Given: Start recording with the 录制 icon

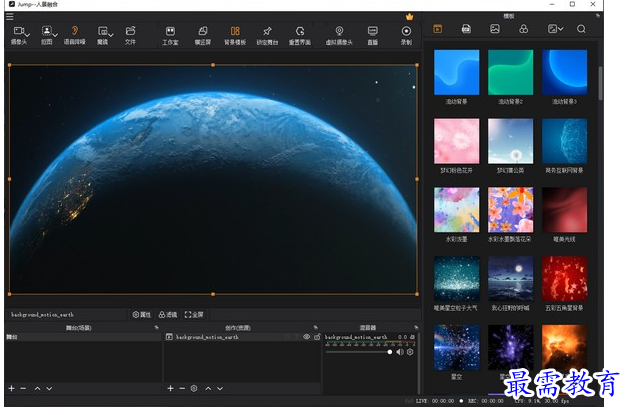Looking at the screenshot, I should tap(406, 31).
